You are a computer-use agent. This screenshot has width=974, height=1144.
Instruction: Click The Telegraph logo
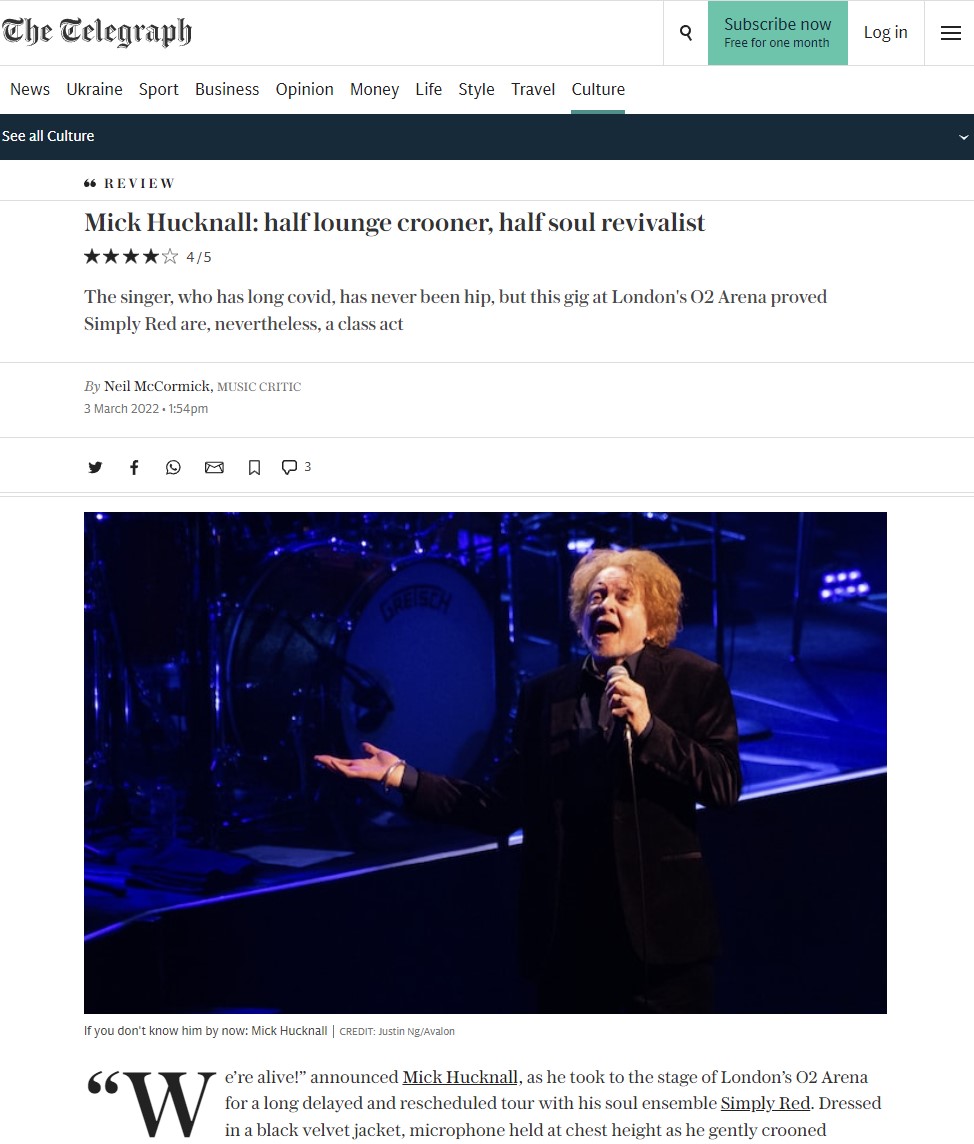click(x=96, y=32)
